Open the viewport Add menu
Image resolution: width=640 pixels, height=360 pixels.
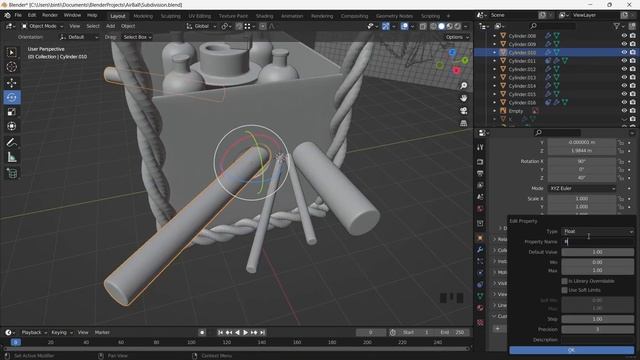[x=110, y=26]
